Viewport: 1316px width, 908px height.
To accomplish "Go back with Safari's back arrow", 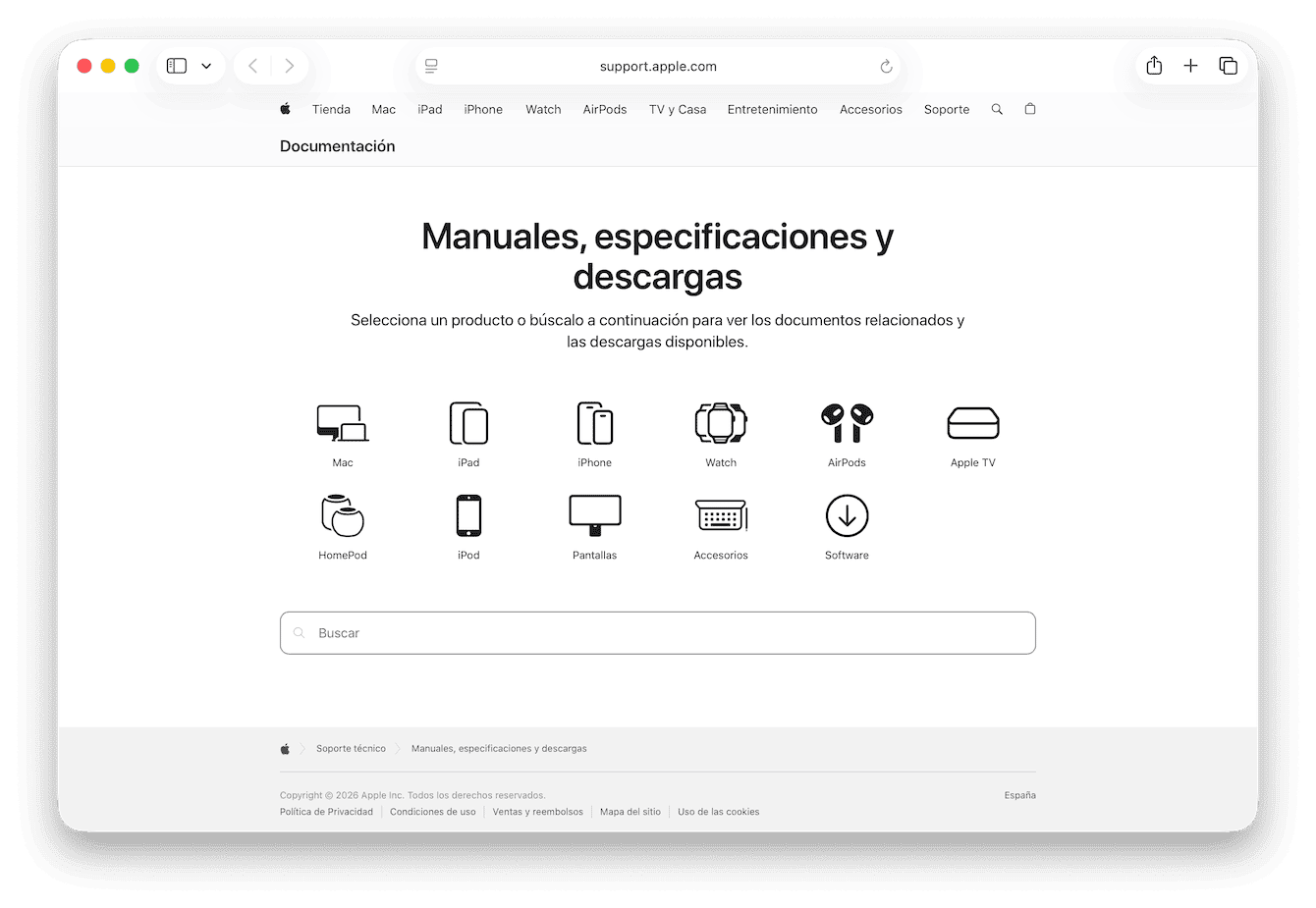I will pyautogui.click(x=252, y=66).
